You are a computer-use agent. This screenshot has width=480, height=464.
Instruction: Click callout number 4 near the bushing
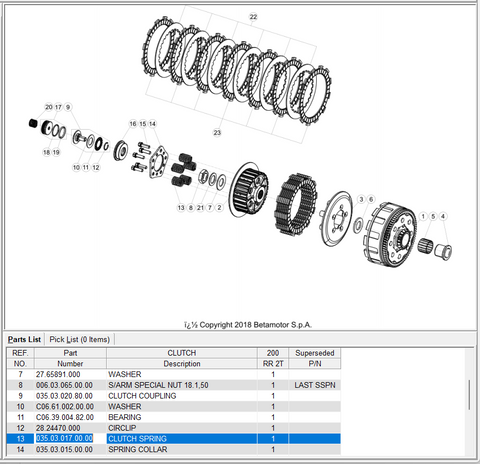pyautogui.click(x=443, y=216)
